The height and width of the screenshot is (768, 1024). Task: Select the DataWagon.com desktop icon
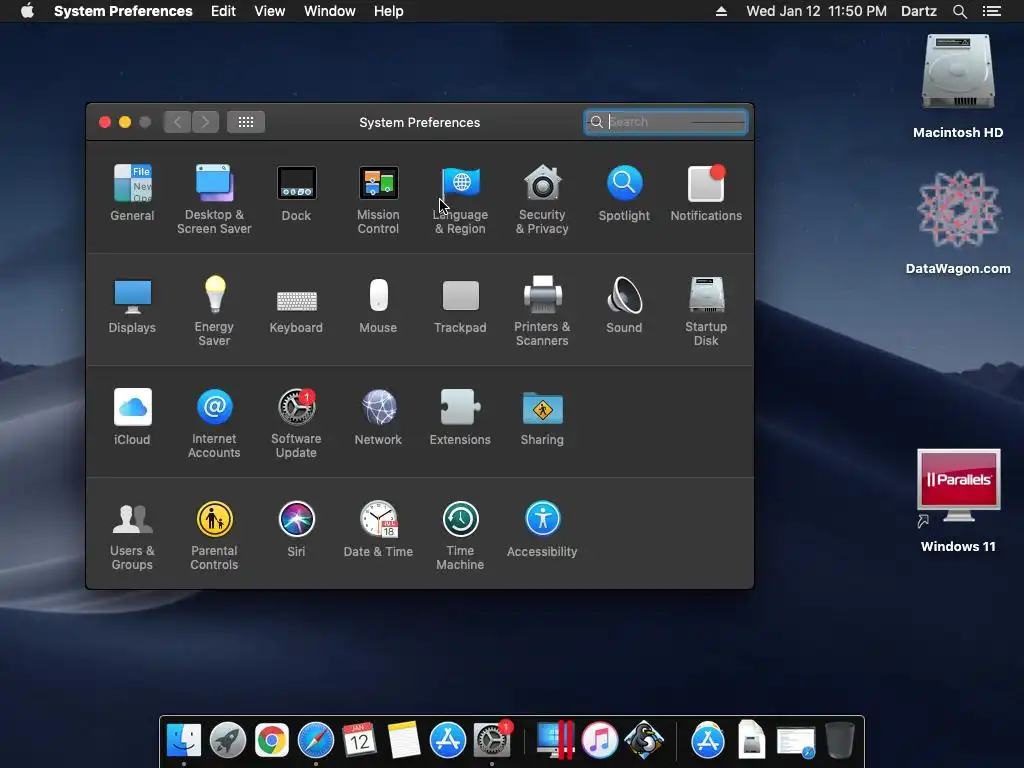click(x=958, y=223)
